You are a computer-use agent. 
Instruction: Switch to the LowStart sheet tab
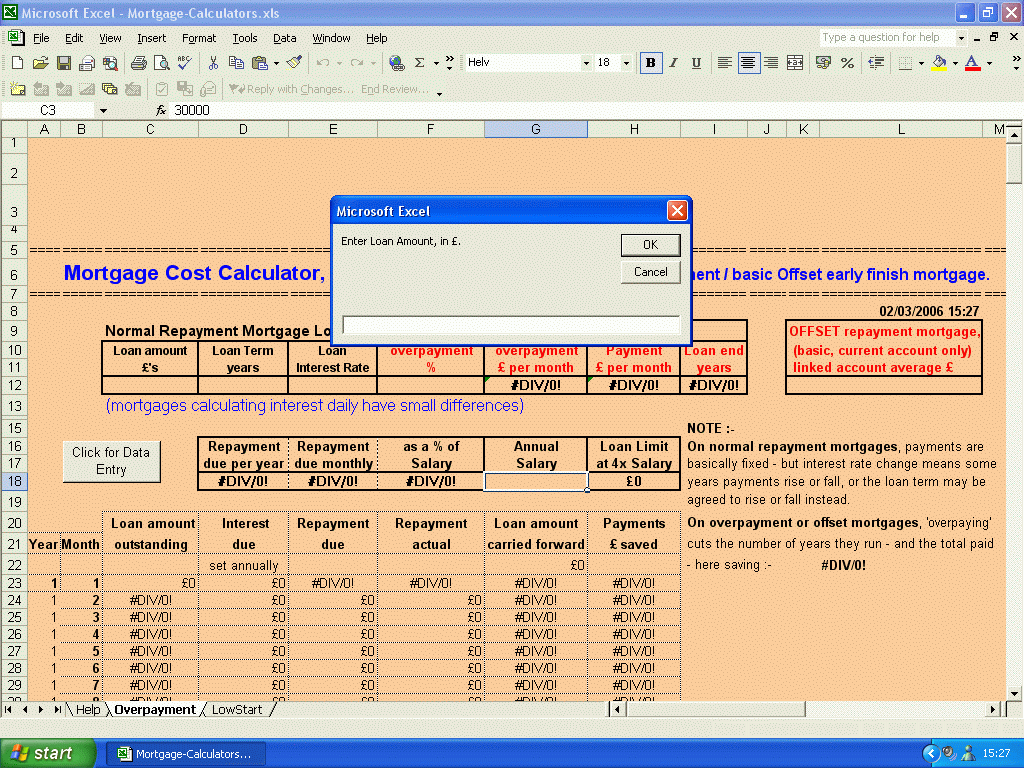pyautogui.click(x=237, y=710)
